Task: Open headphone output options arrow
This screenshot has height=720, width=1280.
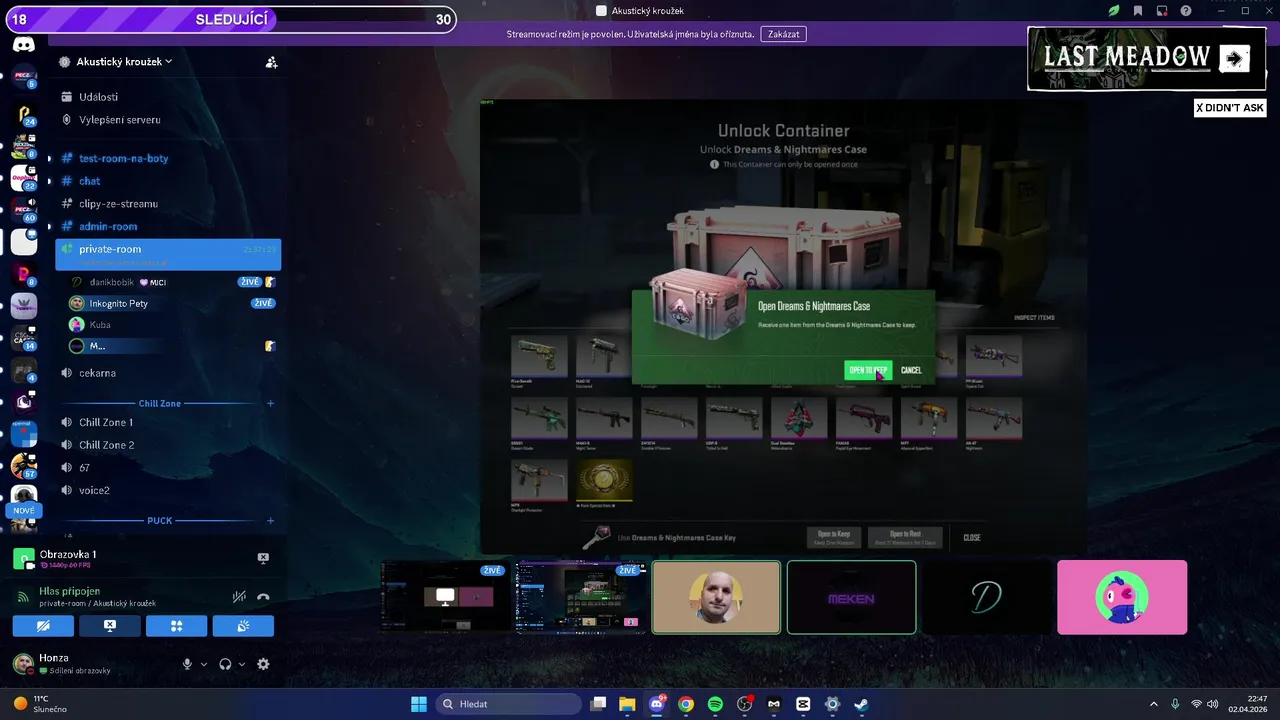Action: [x=242, y=664]
